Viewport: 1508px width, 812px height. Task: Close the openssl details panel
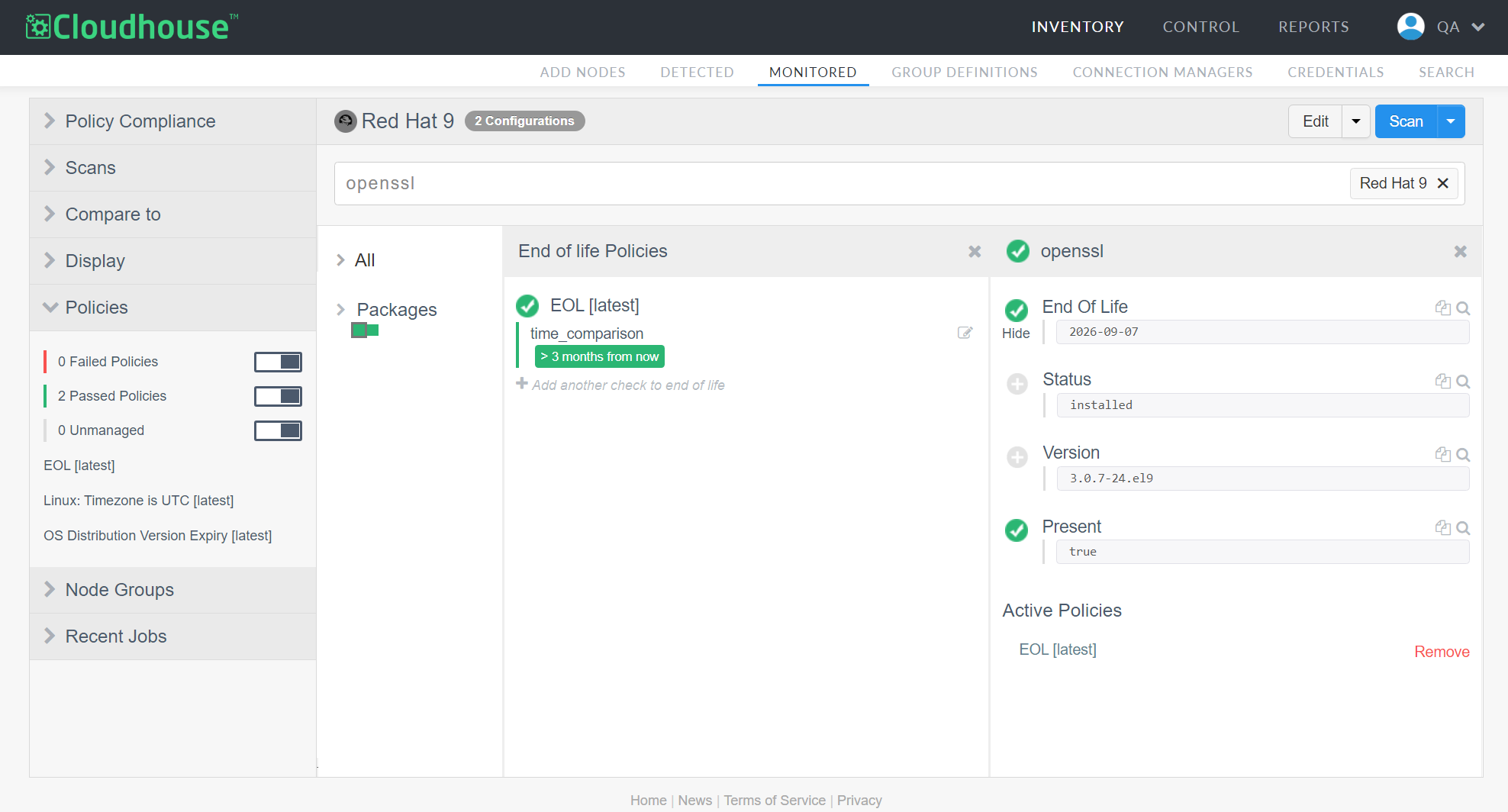(x=1460, y=251)
